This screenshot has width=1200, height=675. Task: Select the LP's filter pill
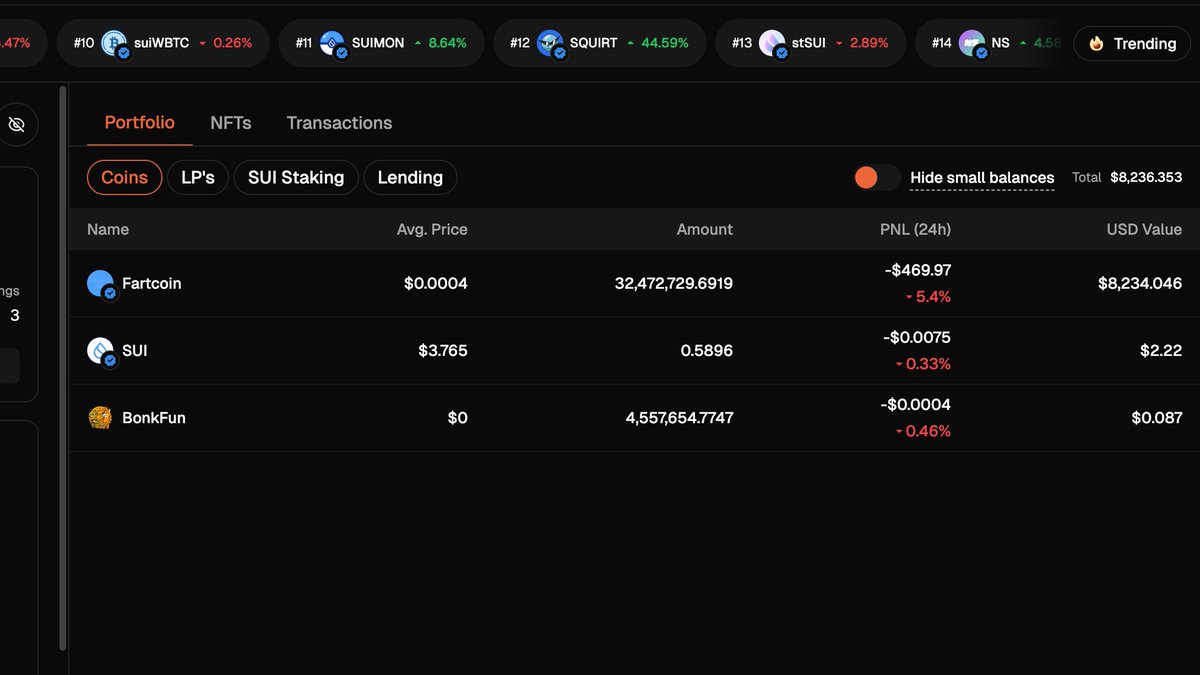[x=198, y=177]
